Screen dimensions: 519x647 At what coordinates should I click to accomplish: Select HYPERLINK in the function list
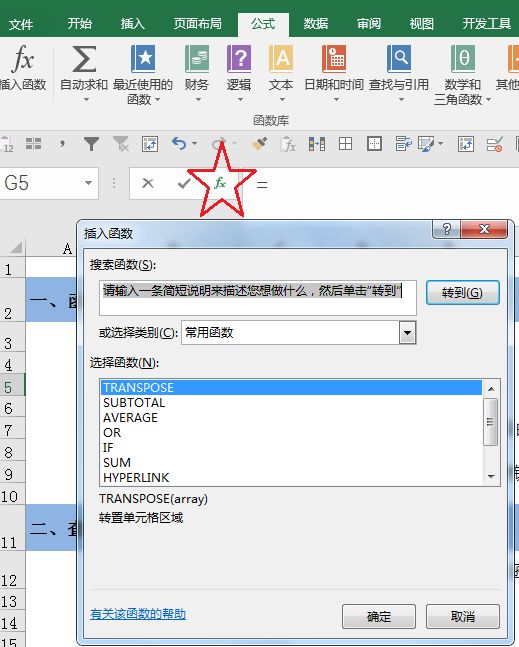291,477
